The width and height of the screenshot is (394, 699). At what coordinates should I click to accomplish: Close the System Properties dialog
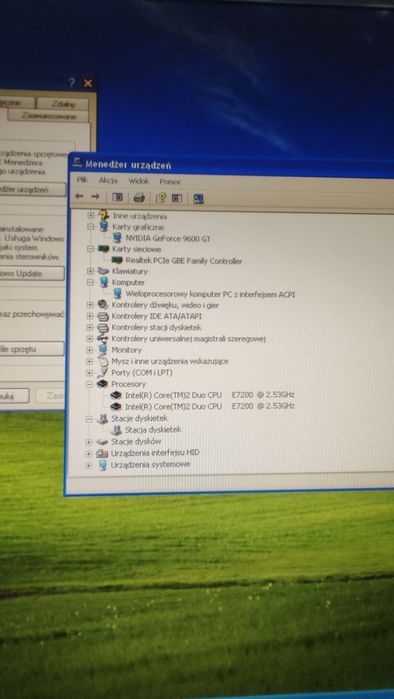pyautogui.click(x=88, y=83)
